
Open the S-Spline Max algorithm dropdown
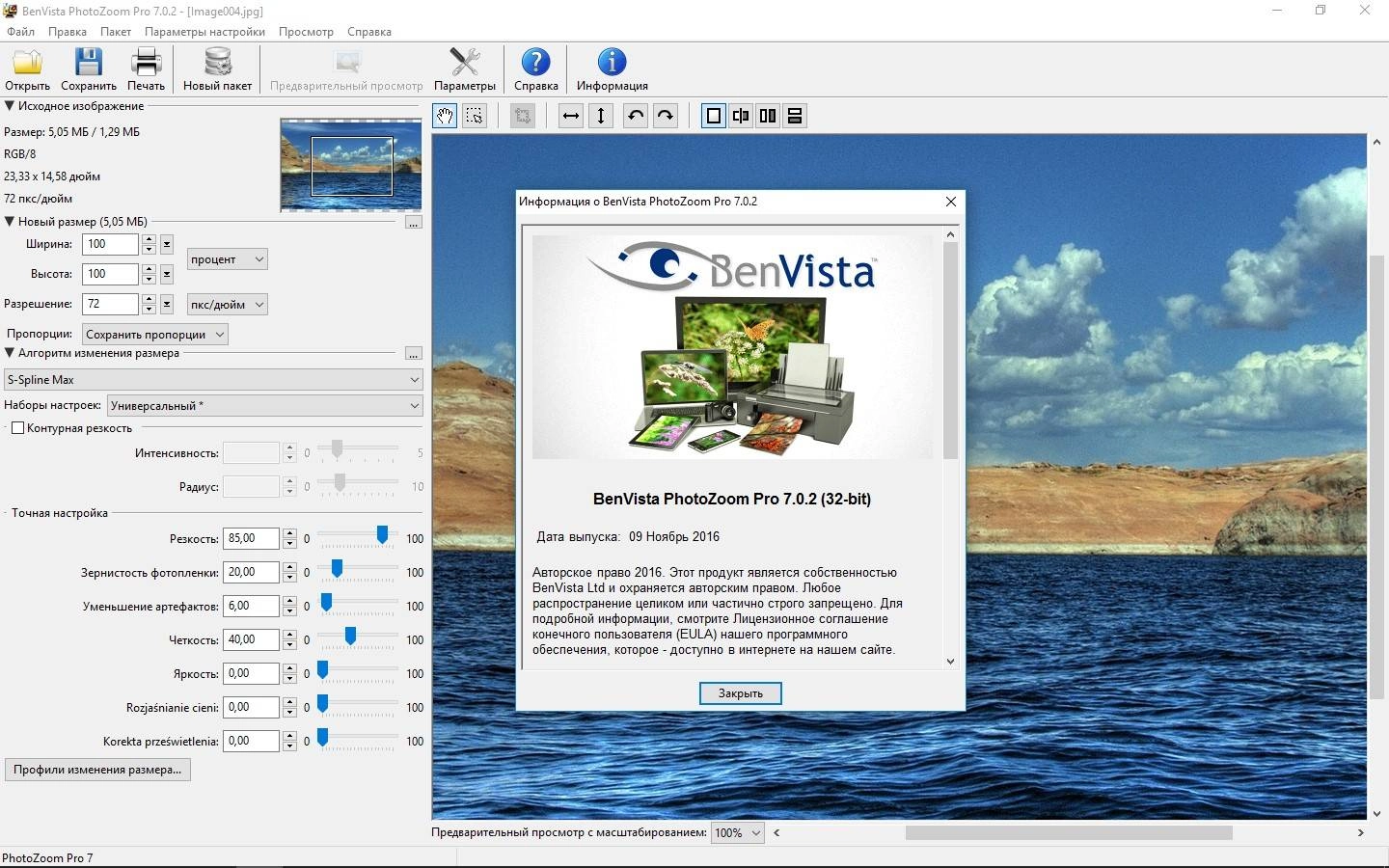pos(213,380)
